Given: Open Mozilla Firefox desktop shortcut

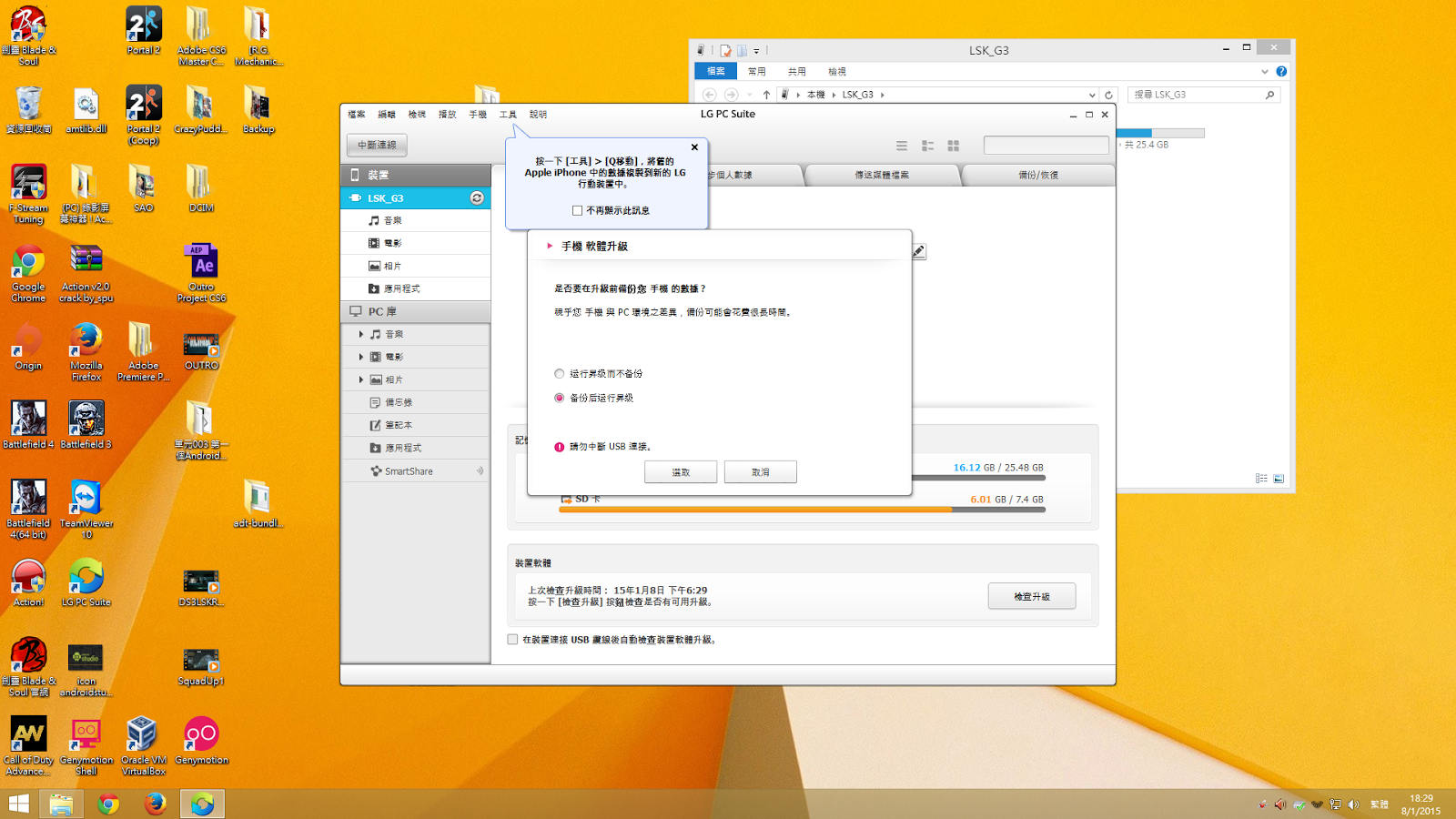Looking at the screenshot, I should (86, 351).
